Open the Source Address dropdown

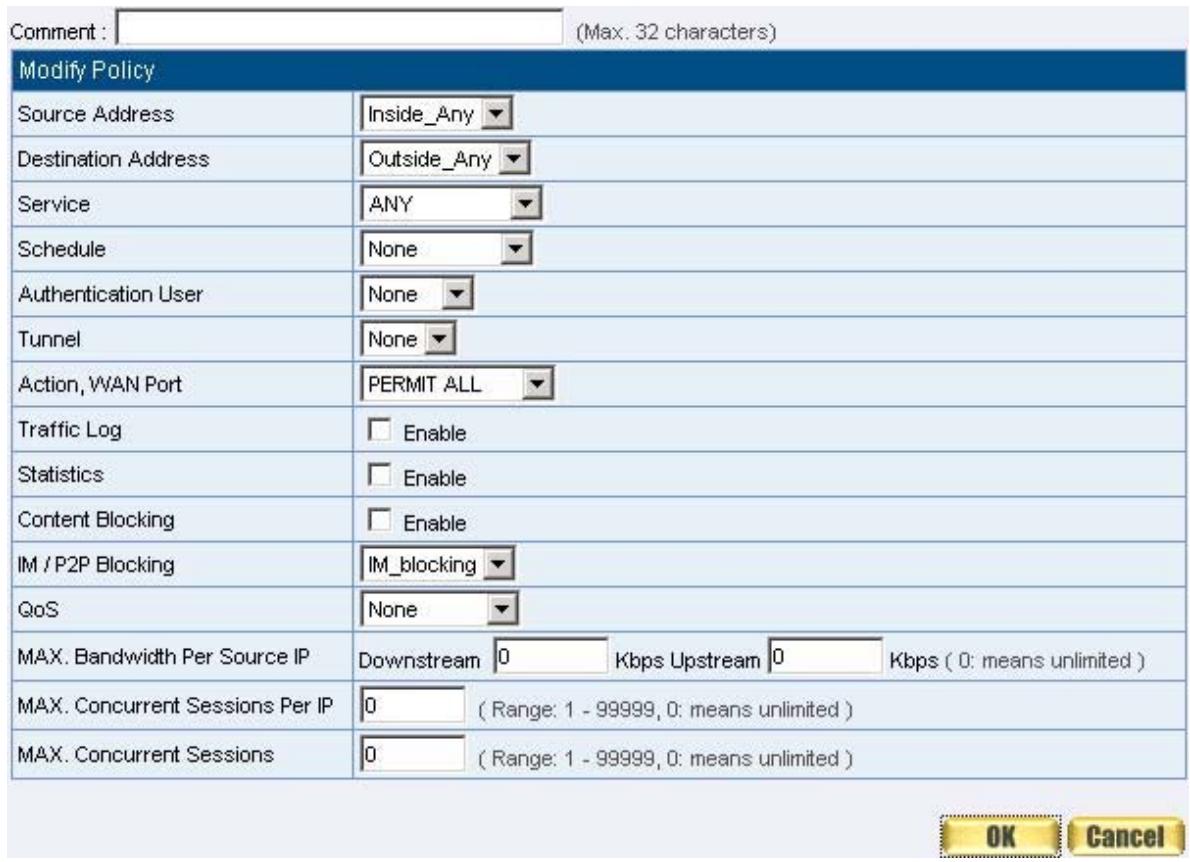coord(437,114)
